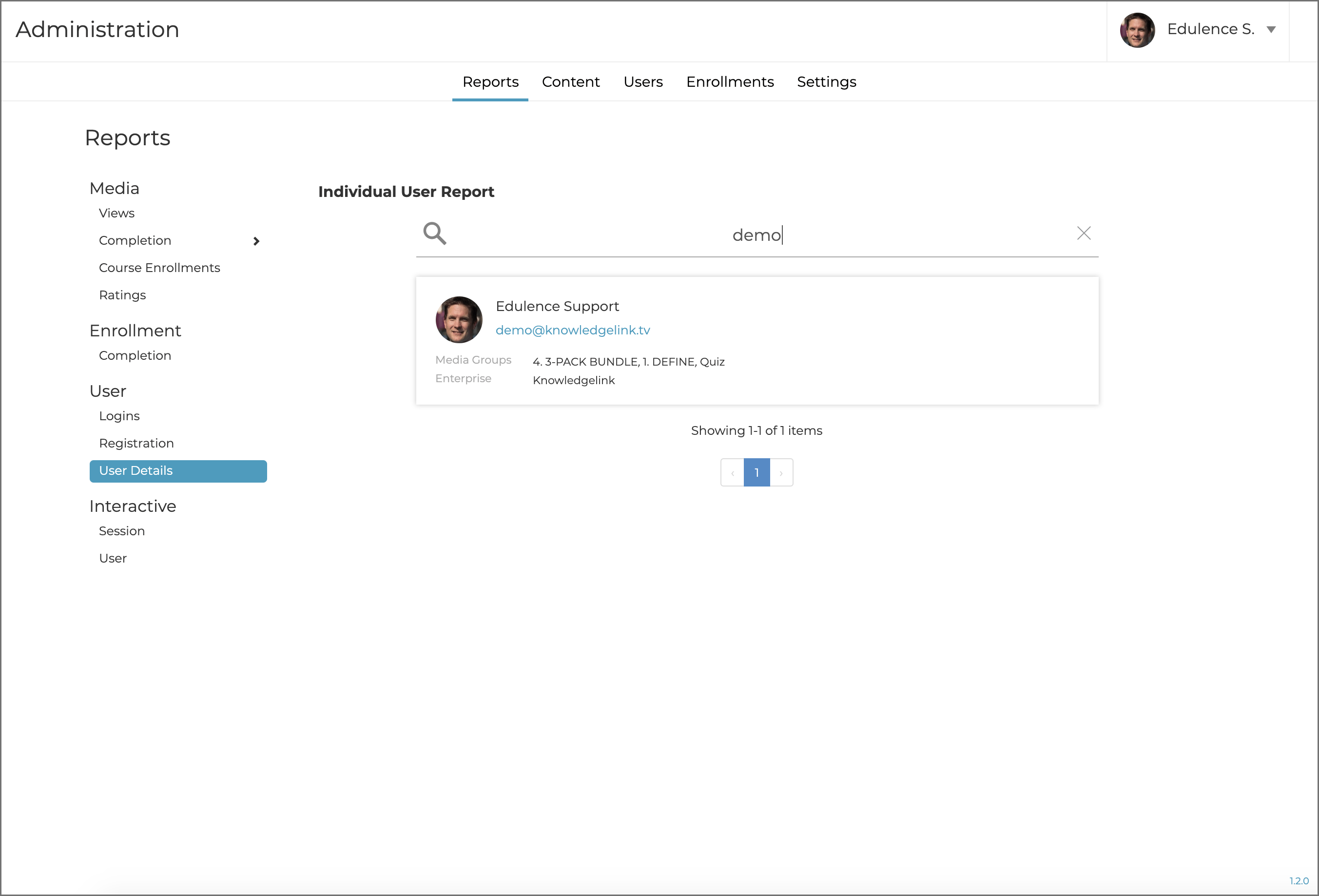
Task: Go to previous results page arrow
Action: click(x=732, y=473)
